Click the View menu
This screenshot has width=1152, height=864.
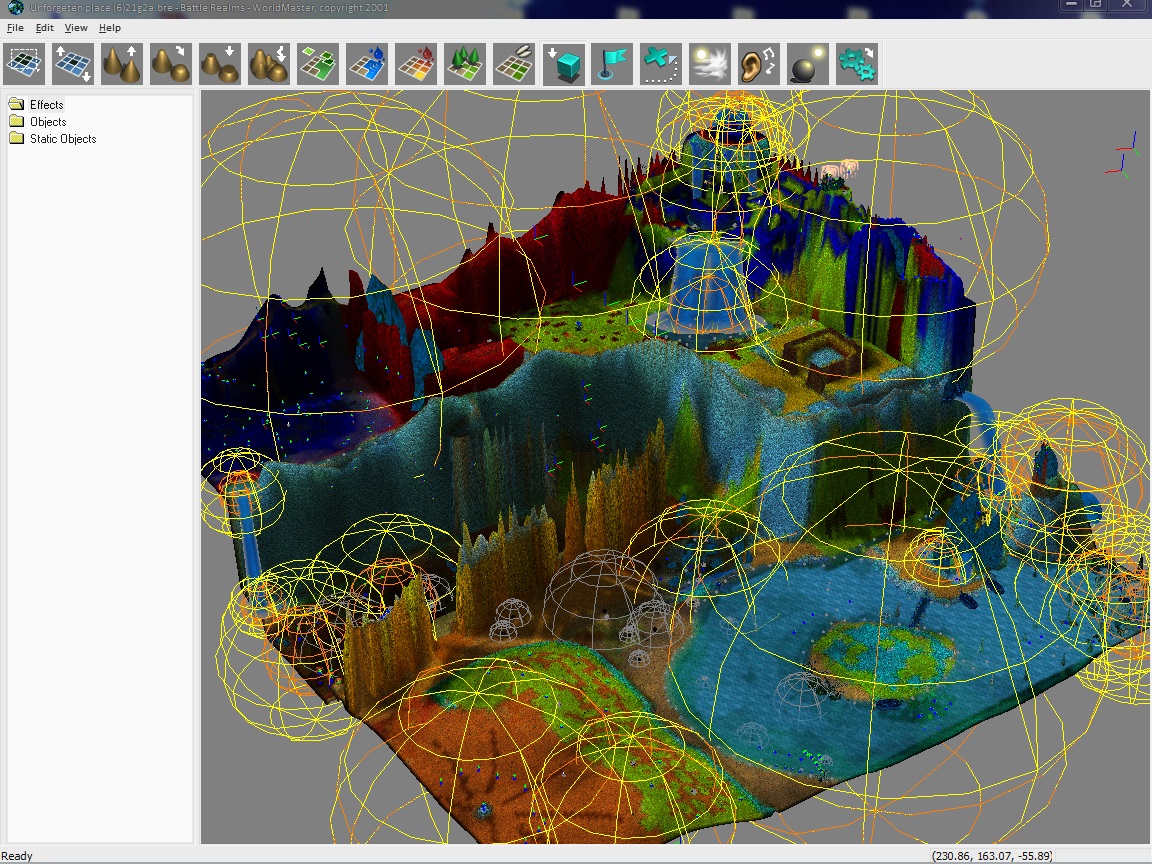pyautogui.click(x=76, y=28)
